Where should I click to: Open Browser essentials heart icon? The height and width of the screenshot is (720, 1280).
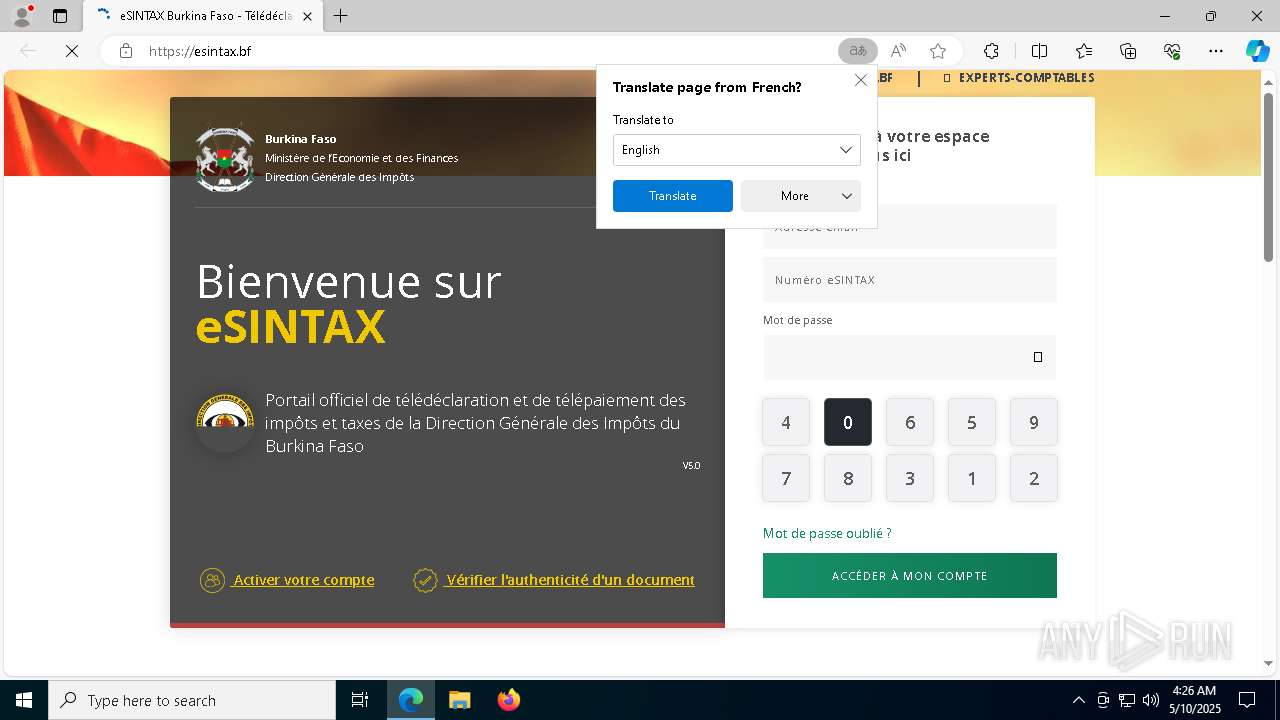coord(1172,51)
